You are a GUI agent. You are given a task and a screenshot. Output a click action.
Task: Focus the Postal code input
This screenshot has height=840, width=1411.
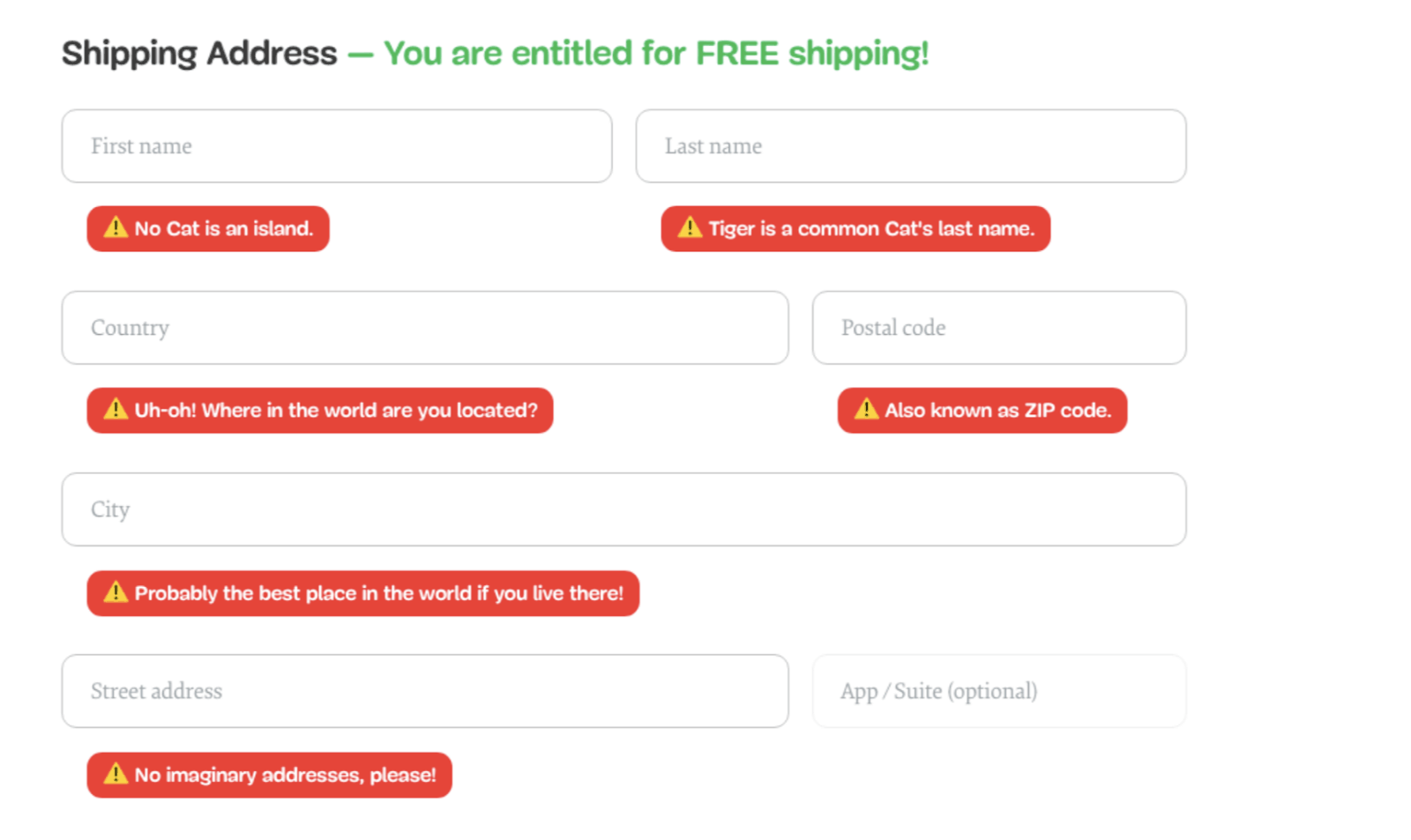(998, 328)
